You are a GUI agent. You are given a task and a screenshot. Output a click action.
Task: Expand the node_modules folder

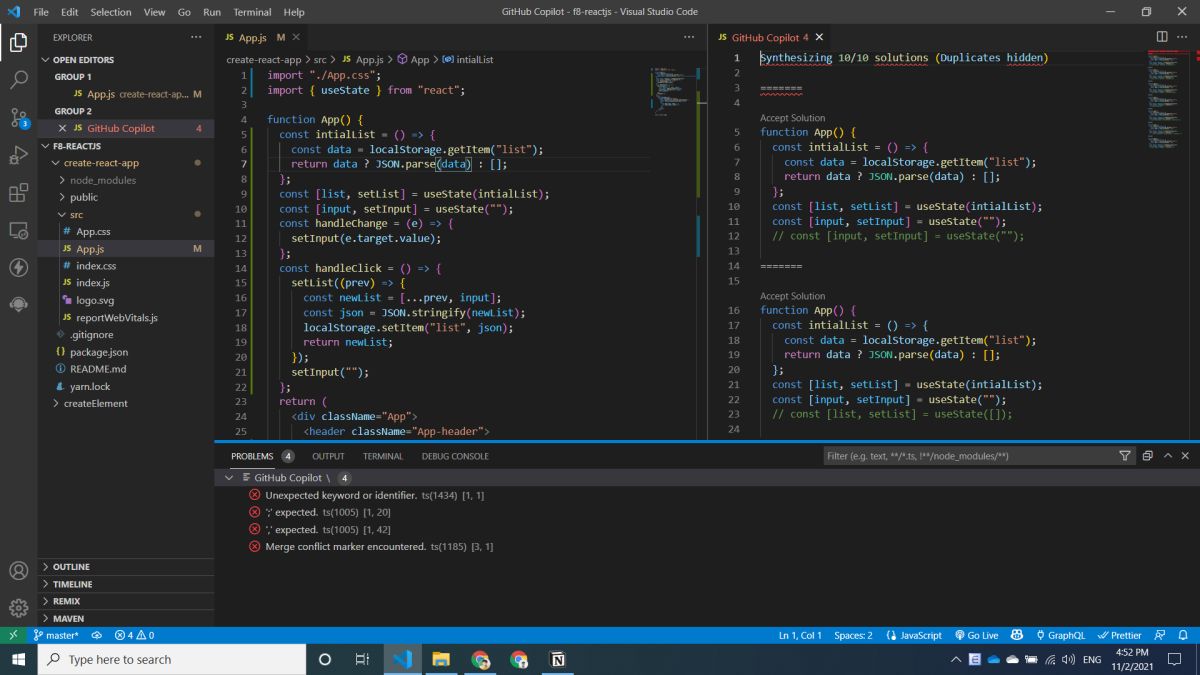pos(102,180)
